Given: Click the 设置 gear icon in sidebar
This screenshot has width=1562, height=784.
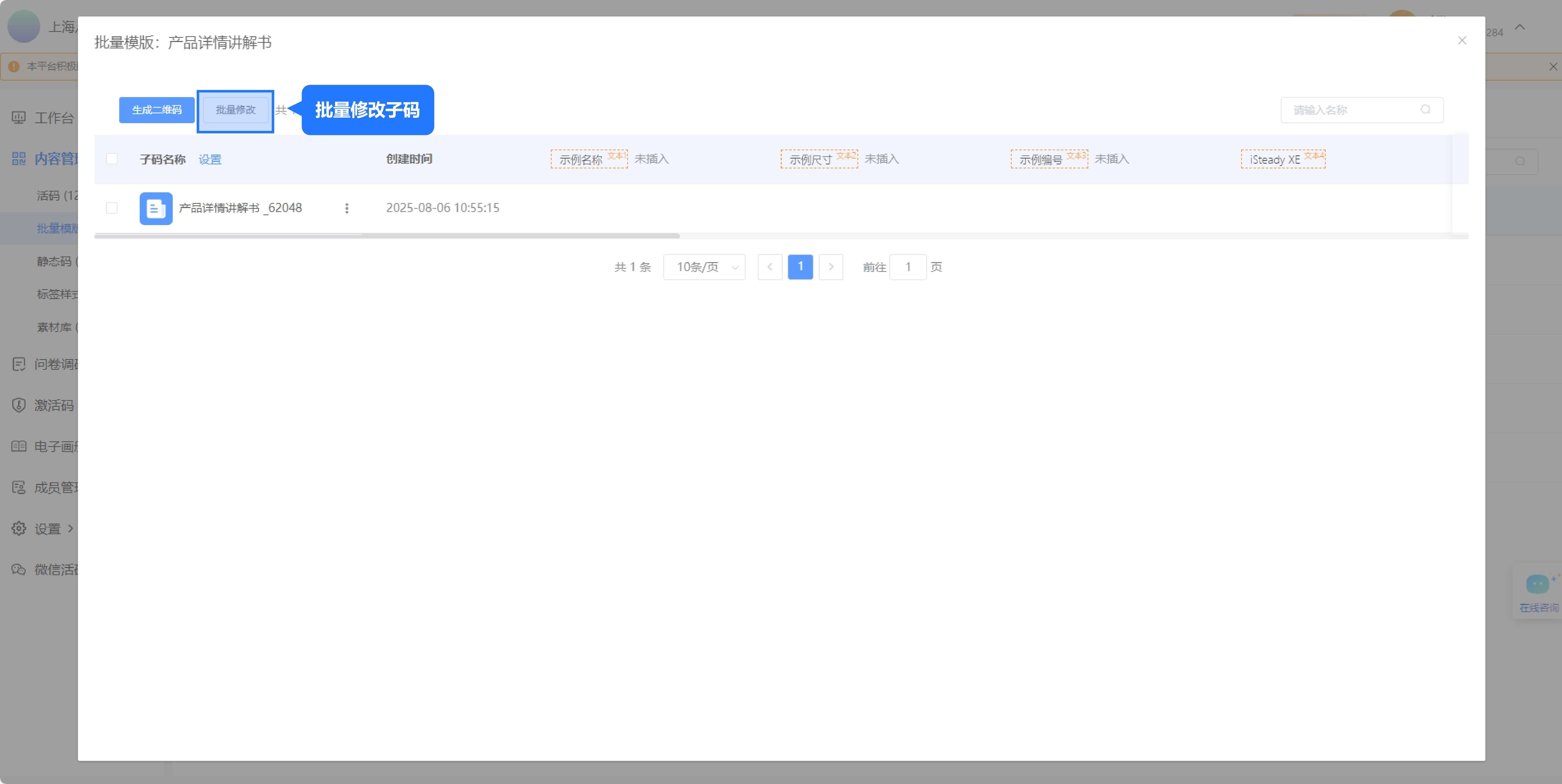Looking at the screenshot, I should click(x=19, y=528).
